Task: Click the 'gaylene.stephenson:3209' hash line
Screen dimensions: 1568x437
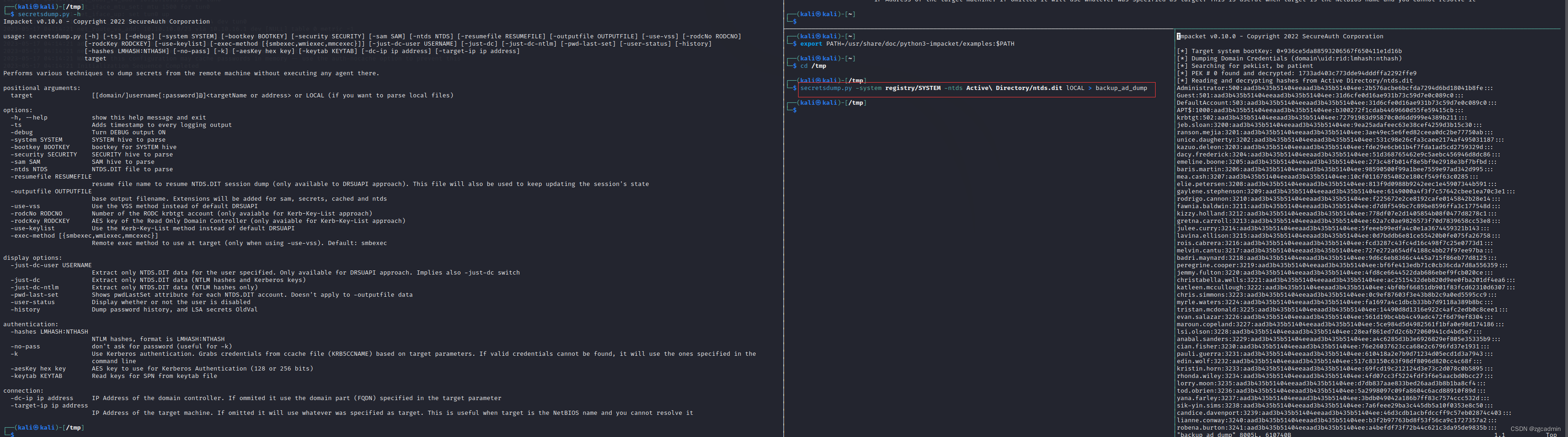Action: pos(1346,191)
